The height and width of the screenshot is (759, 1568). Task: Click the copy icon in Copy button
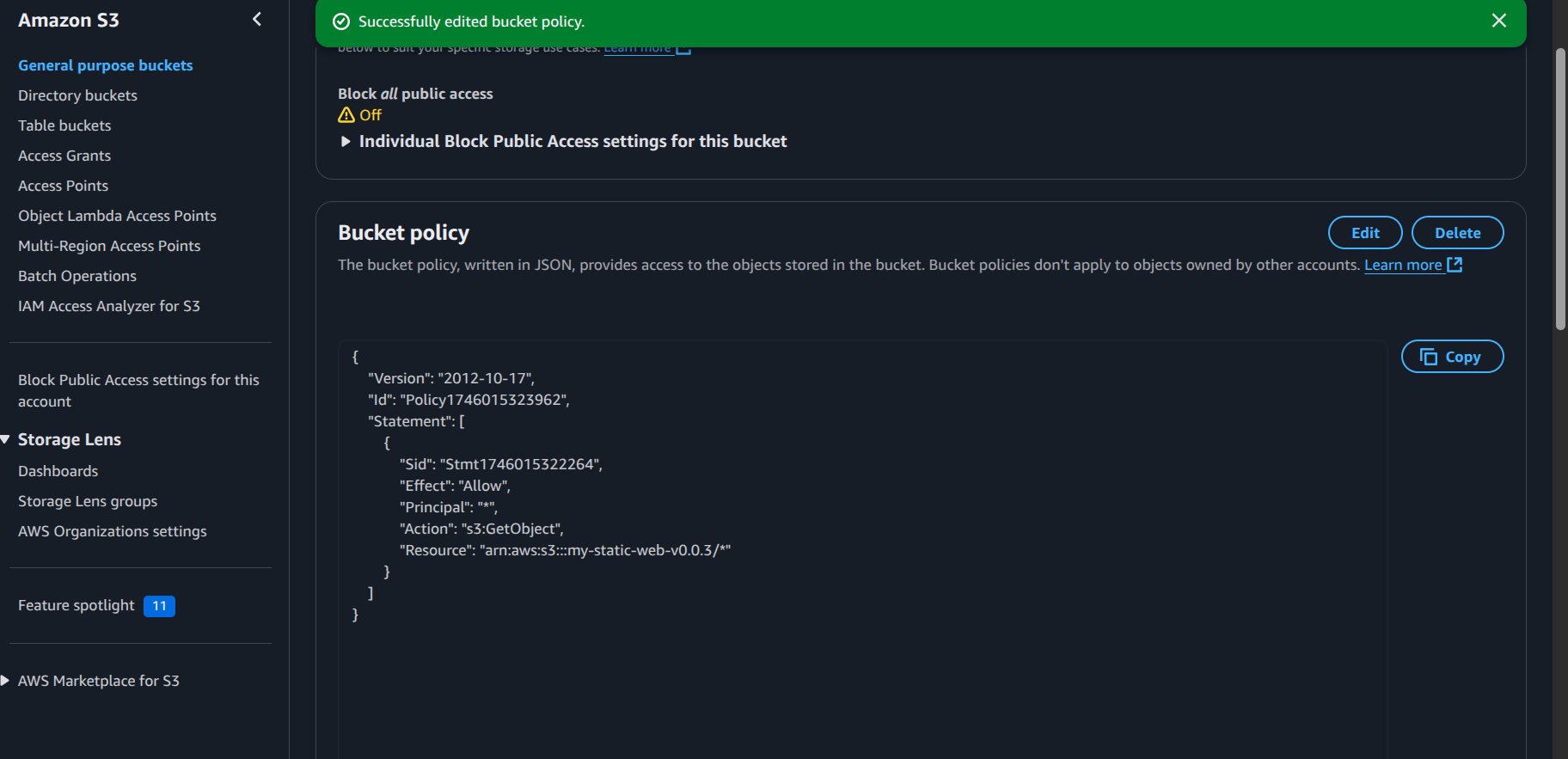click(x=1429, y=357)
